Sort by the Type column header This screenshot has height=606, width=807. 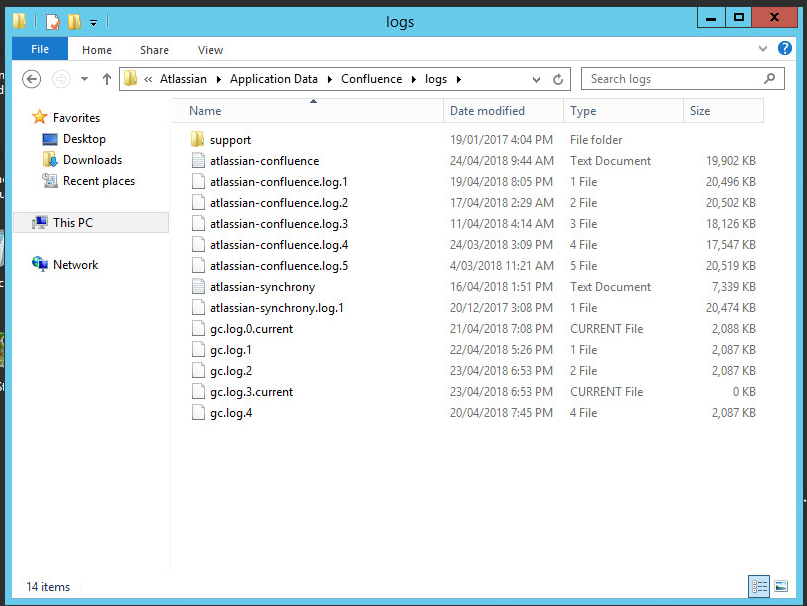pyautogui.click(x=623, y=111)
